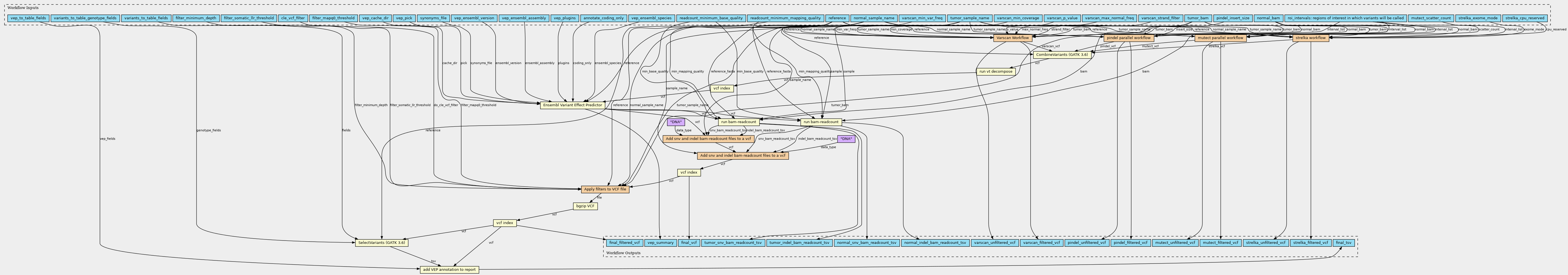The height and width of the screenshot is (275, 1568).
Task: Click the Ensembl Variant Effect Predictor node
Action: (571, 105)
